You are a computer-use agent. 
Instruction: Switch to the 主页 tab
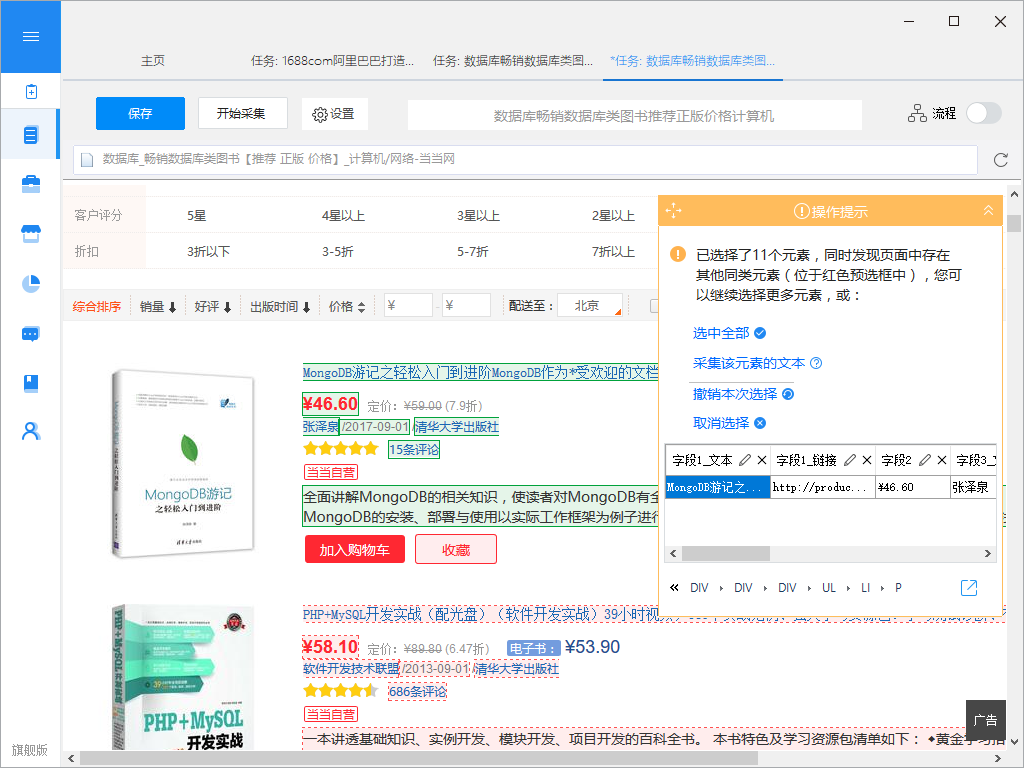pyautogui.click(x=153, y=61)
